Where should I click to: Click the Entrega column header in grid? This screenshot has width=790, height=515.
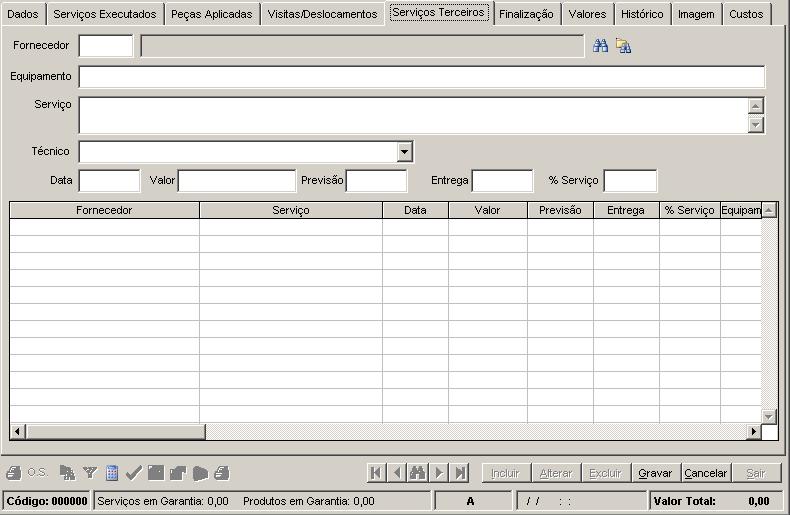pyautogui.click(x=626, y=210)
